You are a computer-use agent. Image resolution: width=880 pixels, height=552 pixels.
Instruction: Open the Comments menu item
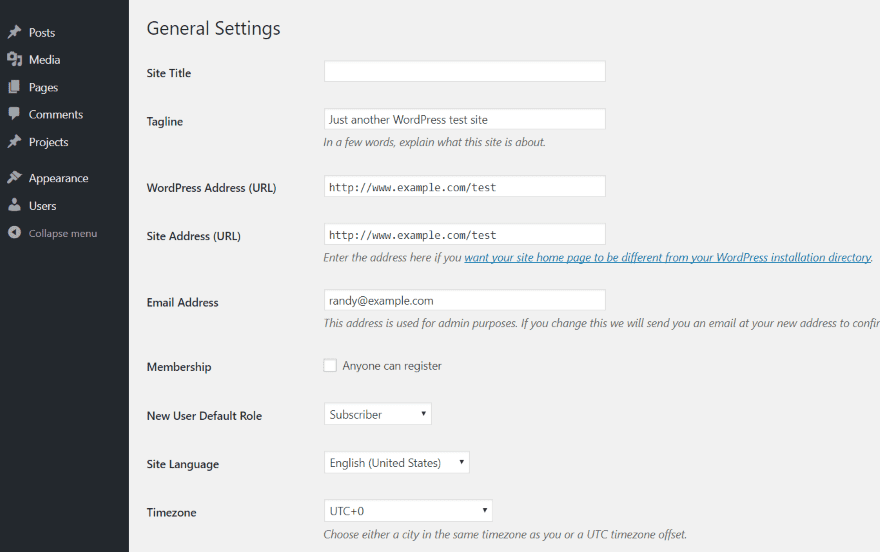point(56,114)
